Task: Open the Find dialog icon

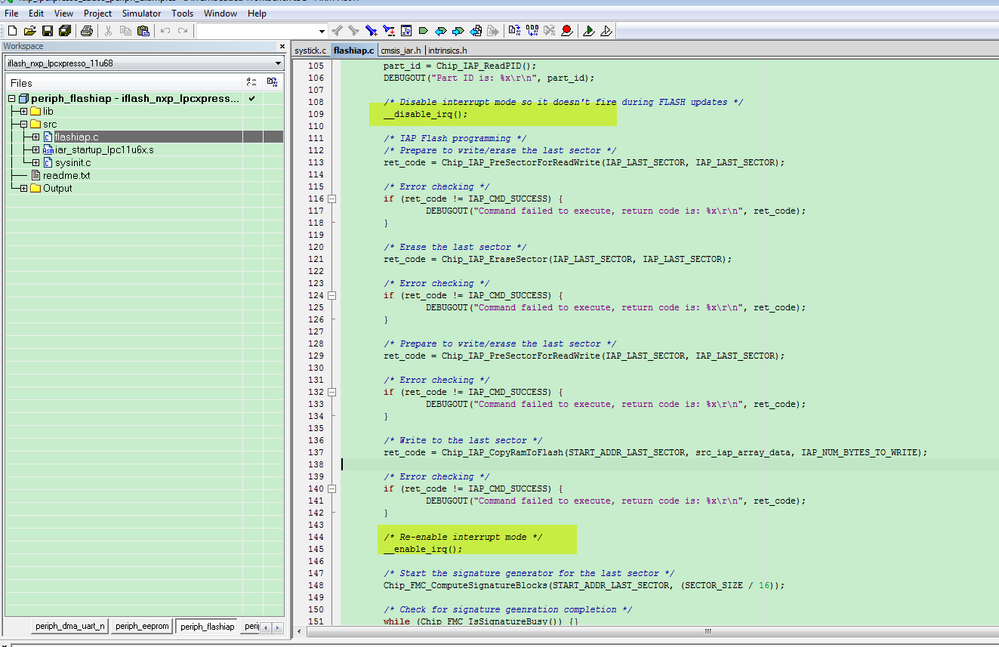Action: pyautogui.click(x=371, y=31)
